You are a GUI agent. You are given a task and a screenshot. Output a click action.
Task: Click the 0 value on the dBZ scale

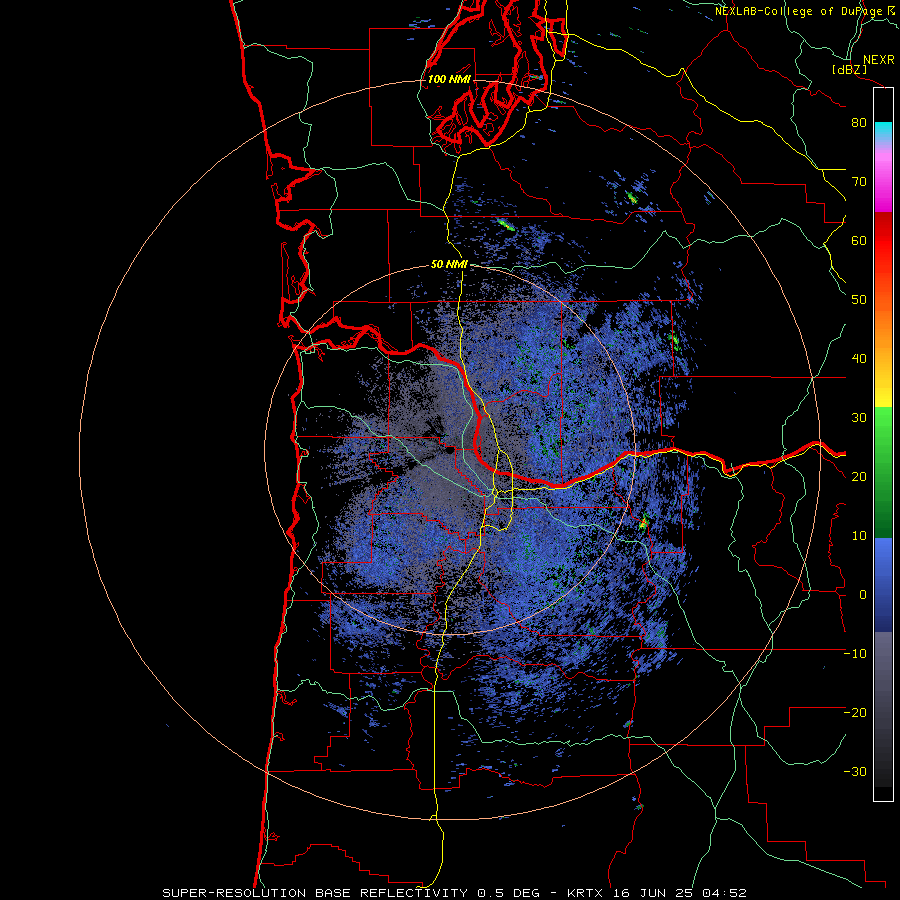point(863,595)
